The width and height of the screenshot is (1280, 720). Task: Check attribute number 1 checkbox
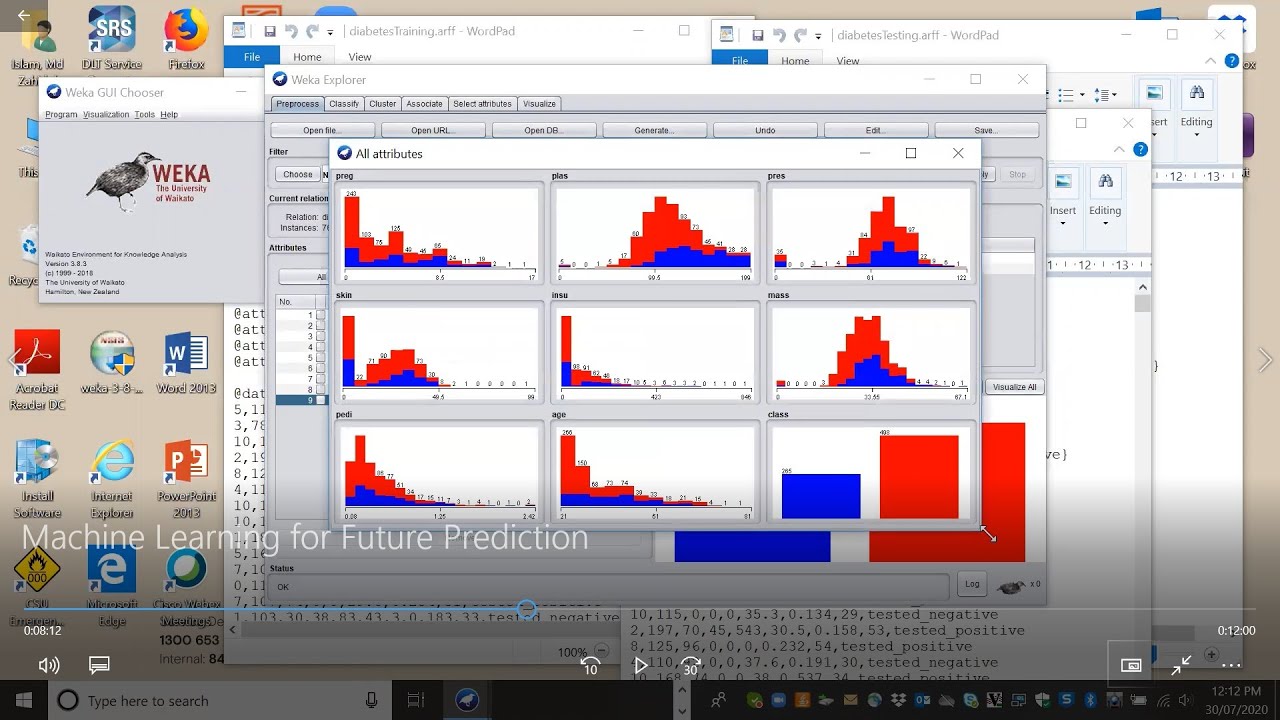point(321,315)
